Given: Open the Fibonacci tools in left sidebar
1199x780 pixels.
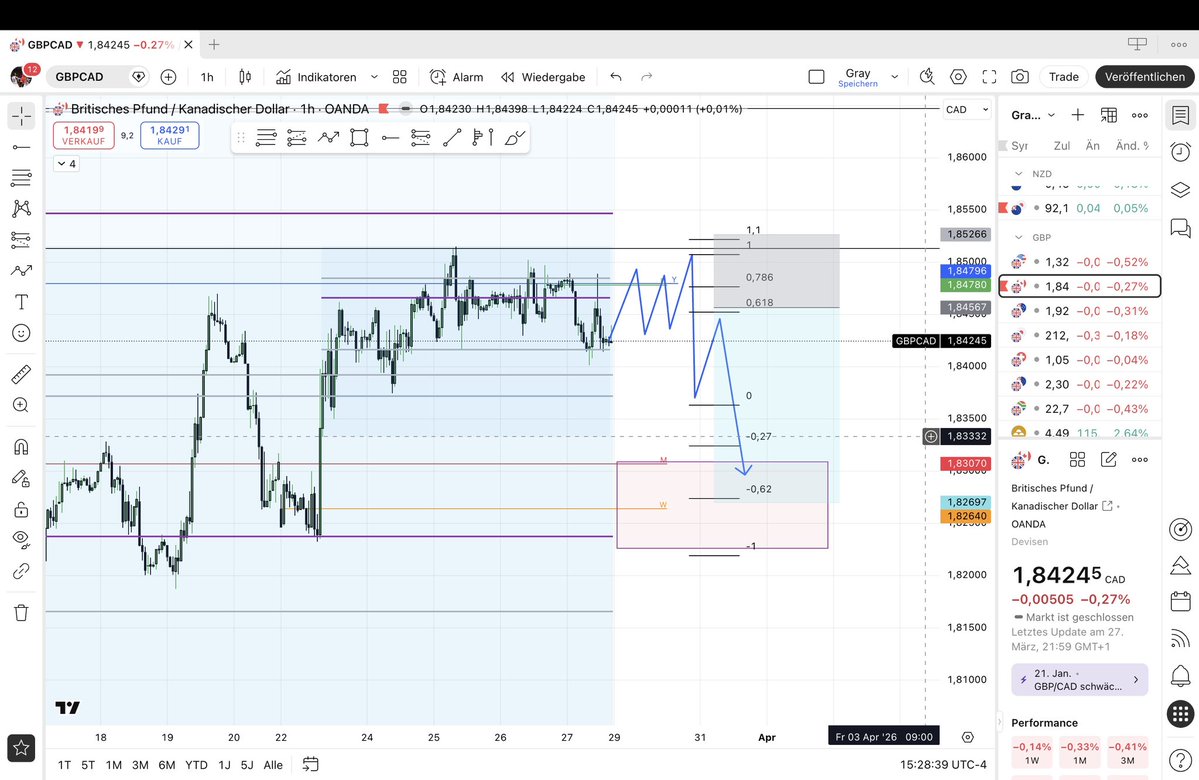Looking at the screenshot, I should (21, 177).
